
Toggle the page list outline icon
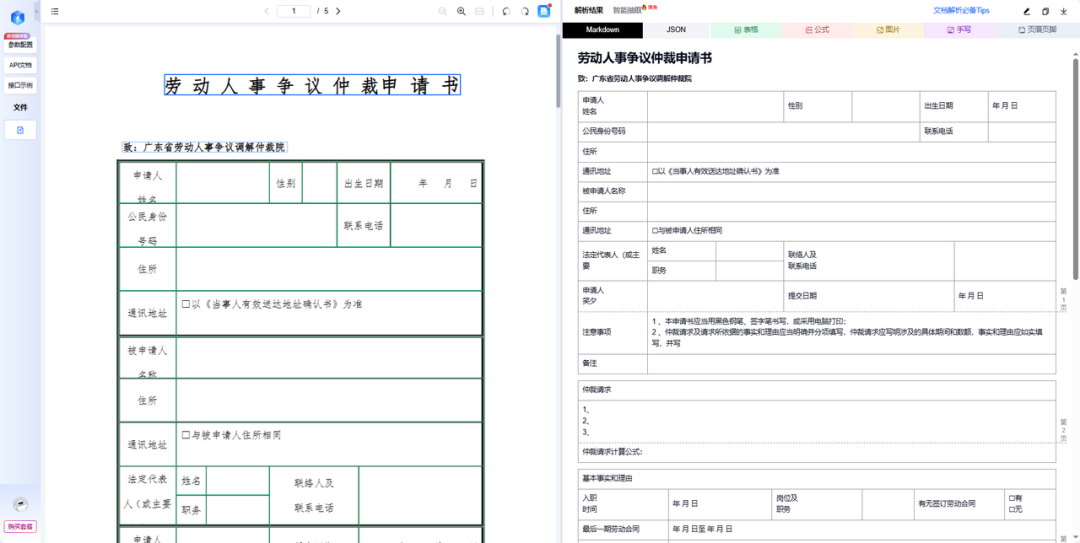[55, 11]
